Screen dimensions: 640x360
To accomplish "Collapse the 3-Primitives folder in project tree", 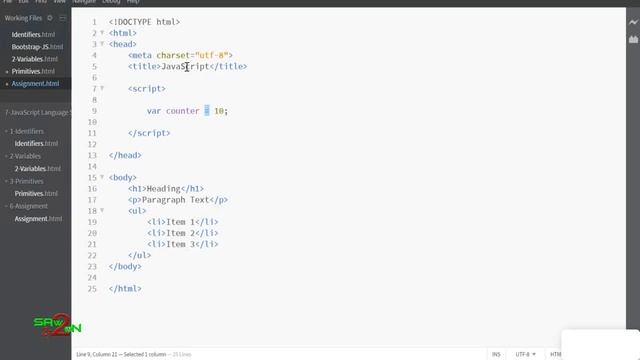I will [6, 181].
